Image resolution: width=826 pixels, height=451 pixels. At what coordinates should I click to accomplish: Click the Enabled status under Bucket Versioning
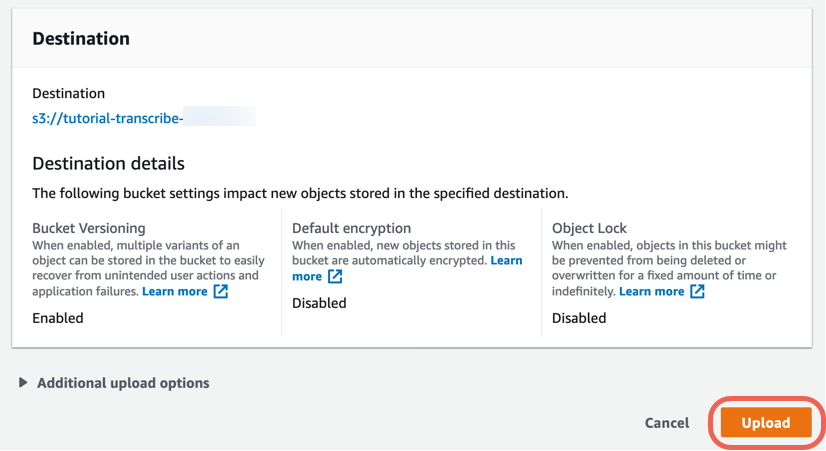click(58, 318)
